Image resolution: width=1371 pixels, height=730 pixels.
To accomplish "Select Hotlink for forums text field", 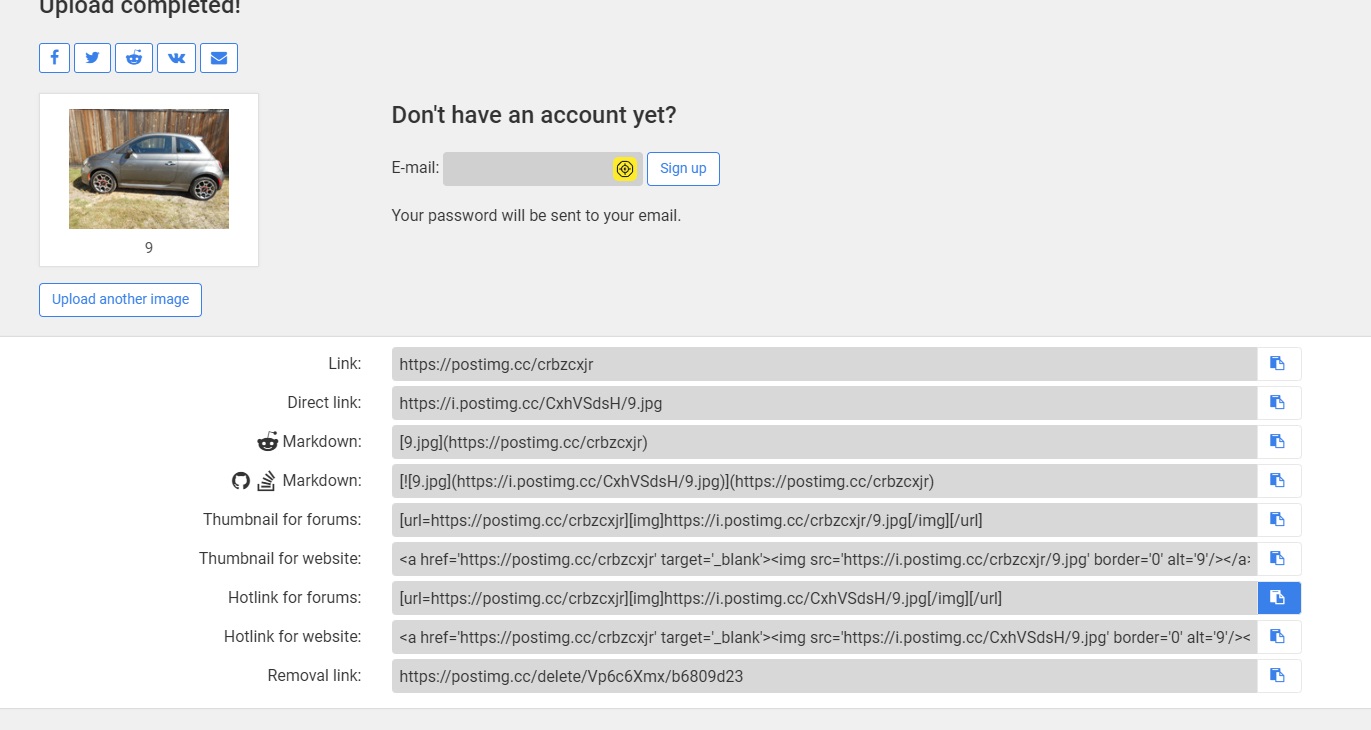I will coord(824,598).
